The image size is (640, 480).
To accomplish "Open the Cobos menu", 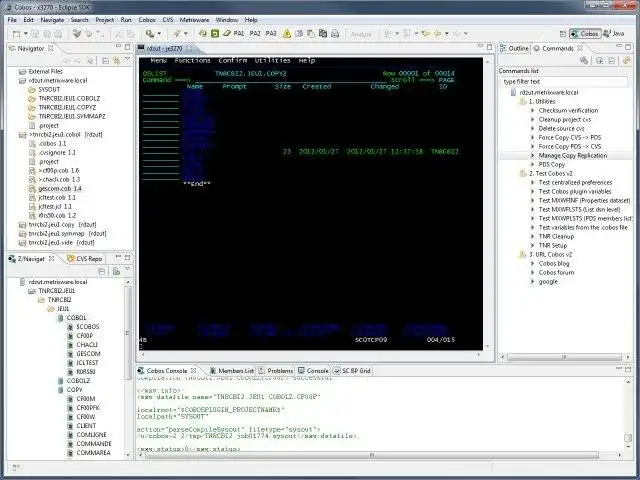I will 147,20.
